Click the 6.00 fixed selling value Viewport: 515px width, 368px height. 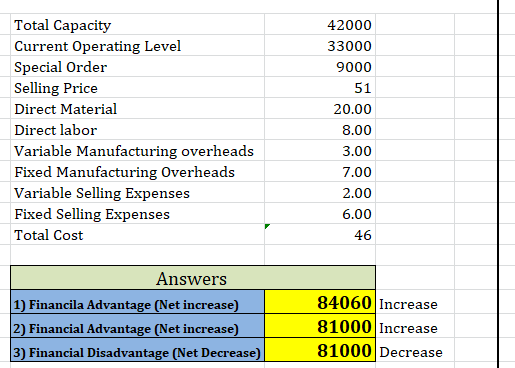click(320, 213)
